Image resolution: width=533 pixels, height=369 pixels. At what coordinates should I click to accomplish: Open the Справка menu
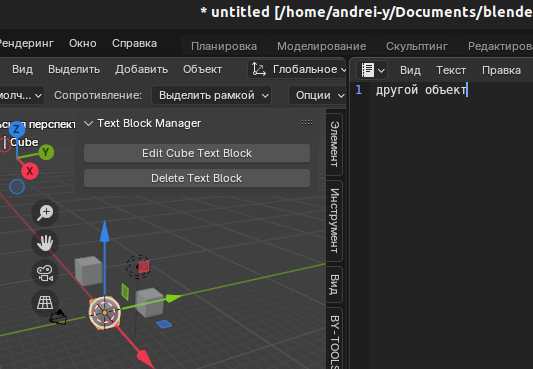[x=135, y=43]
